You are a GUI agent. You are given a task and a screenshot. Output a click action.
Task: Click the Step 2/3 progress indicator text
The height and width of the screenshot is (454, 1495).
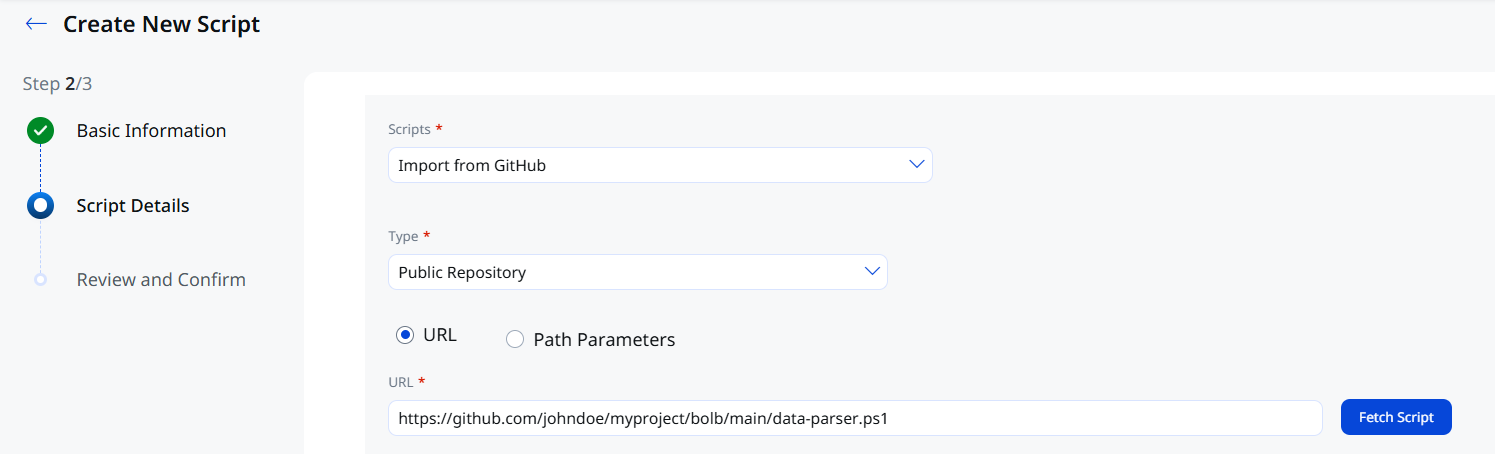(x=57, y=84)
